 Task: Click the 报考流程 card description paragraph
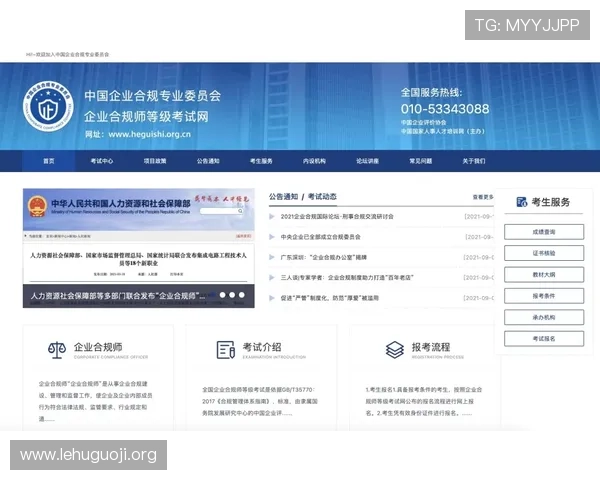[424, 401]
